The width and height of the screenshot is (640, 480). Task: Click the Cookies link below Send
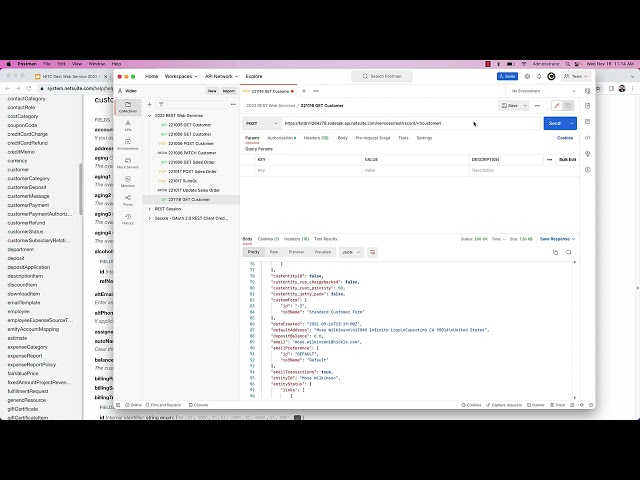click(565, 138)
